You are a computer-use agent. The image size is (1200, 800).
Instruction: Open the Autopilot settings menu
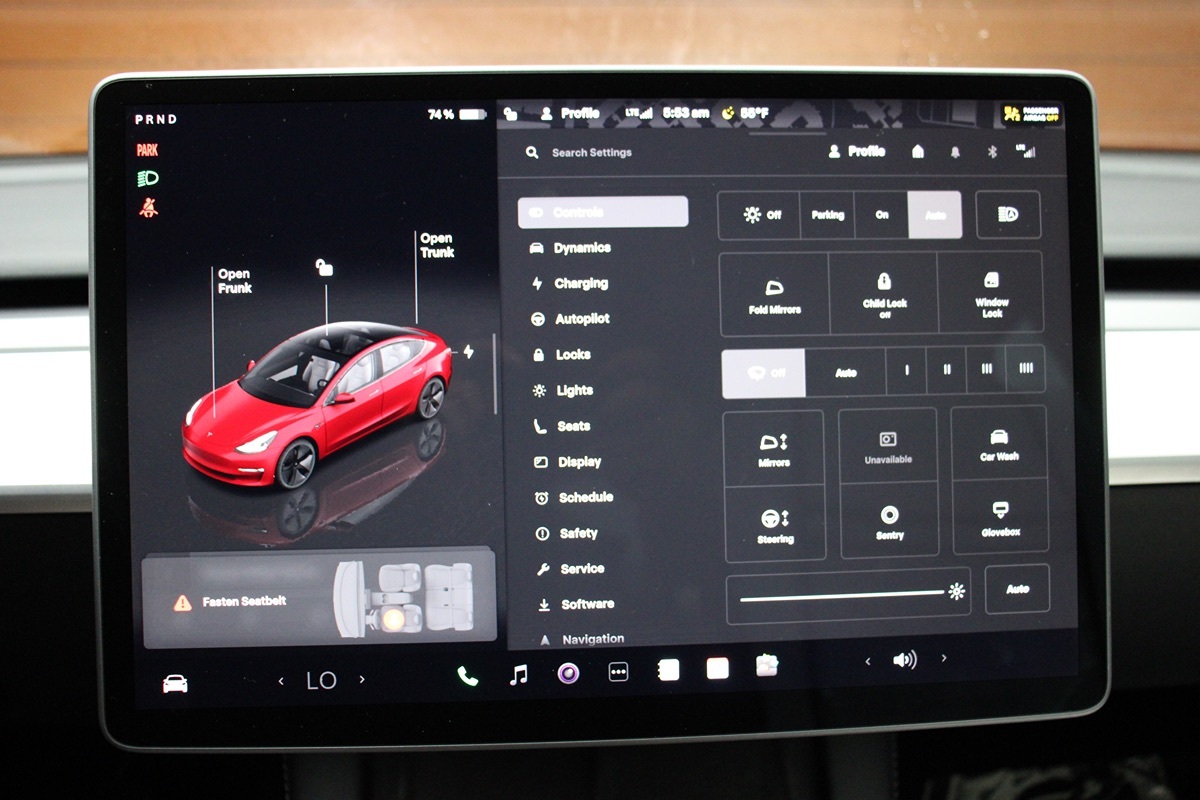[x=581, y=319]
